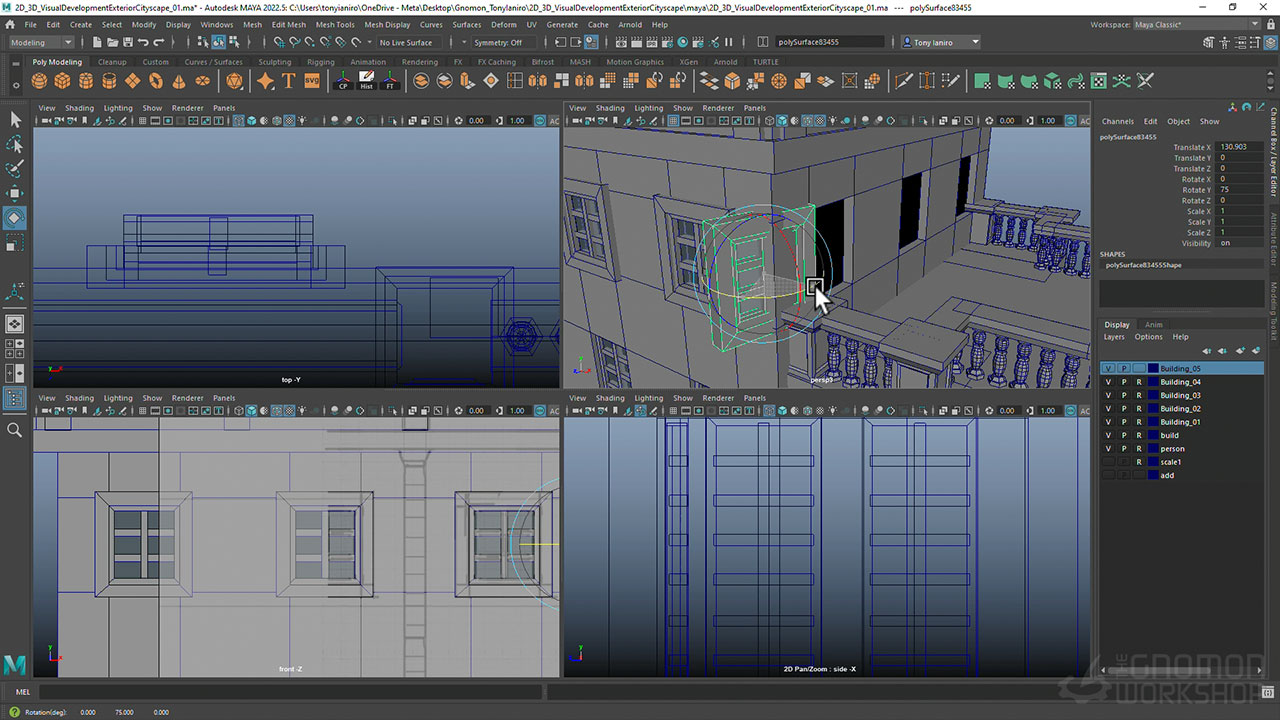Click the polygon cube shelf icon

[62, 81]
